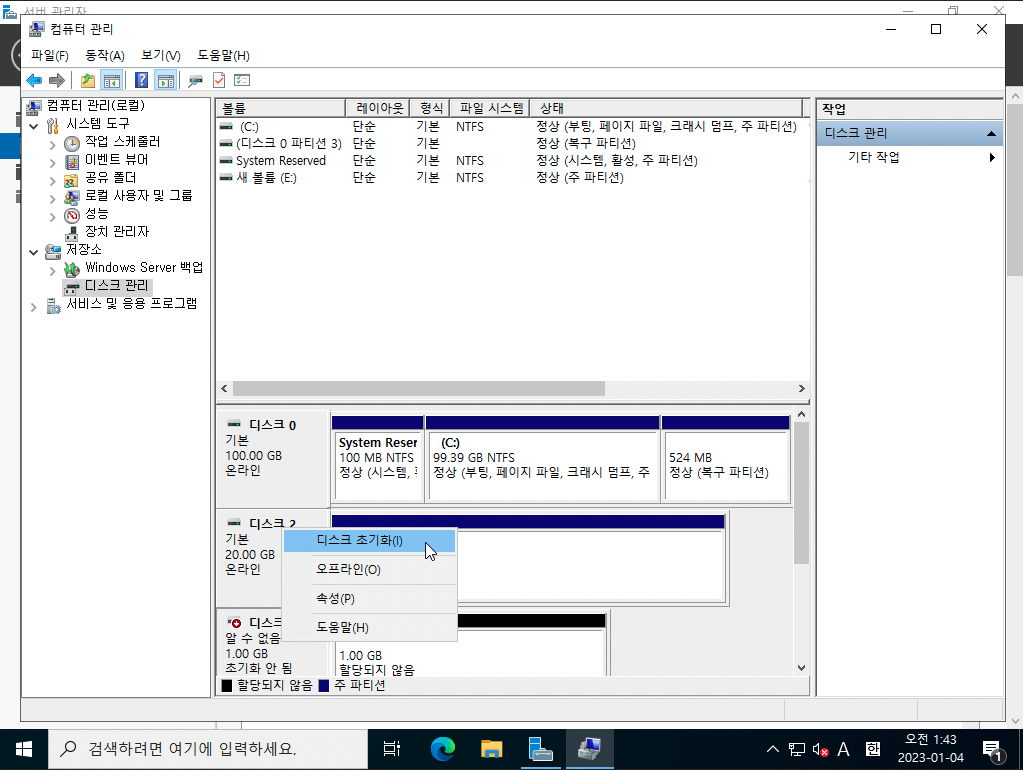This screenshot has width=1023, height=770.
Task: Expand the 이벤트 뷰어 node
Action: pos(52,163)
